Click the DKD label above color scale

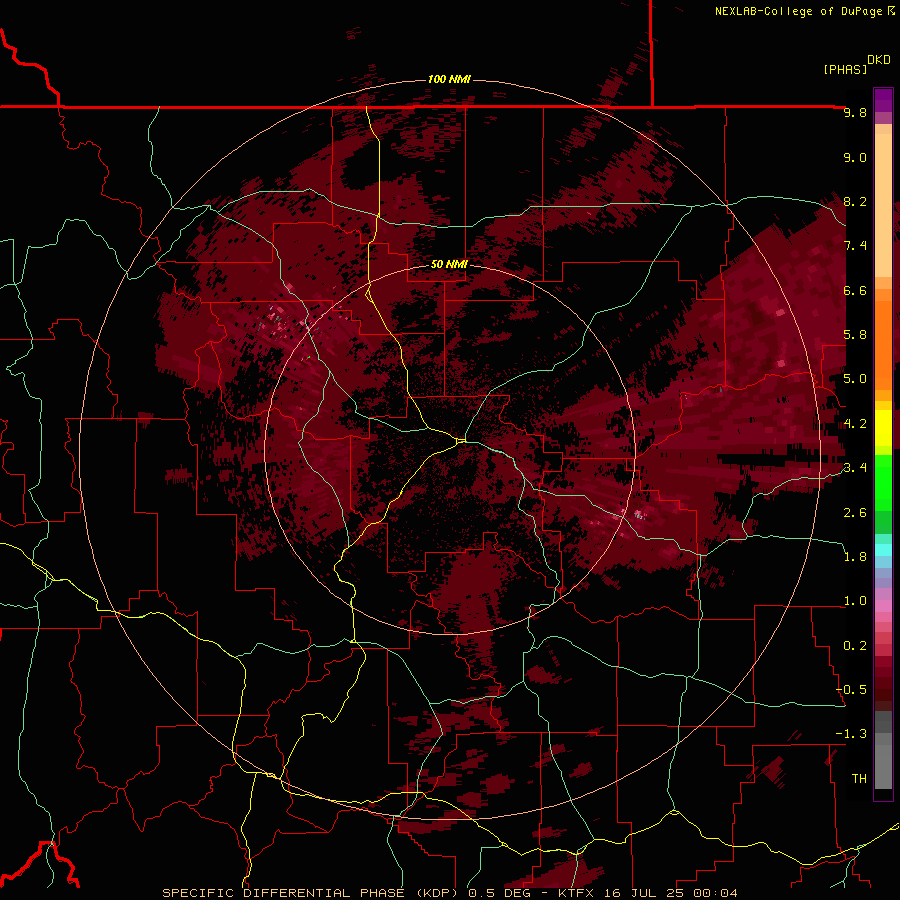point(878,60)
